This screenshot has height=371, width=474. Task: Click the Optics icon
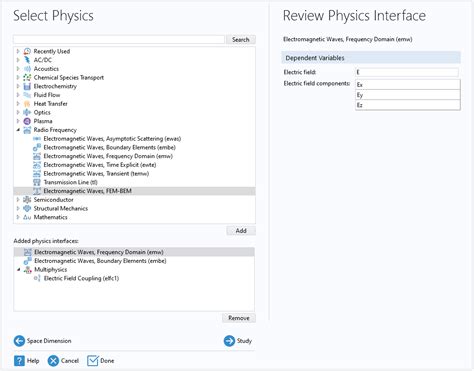(27, 112)
